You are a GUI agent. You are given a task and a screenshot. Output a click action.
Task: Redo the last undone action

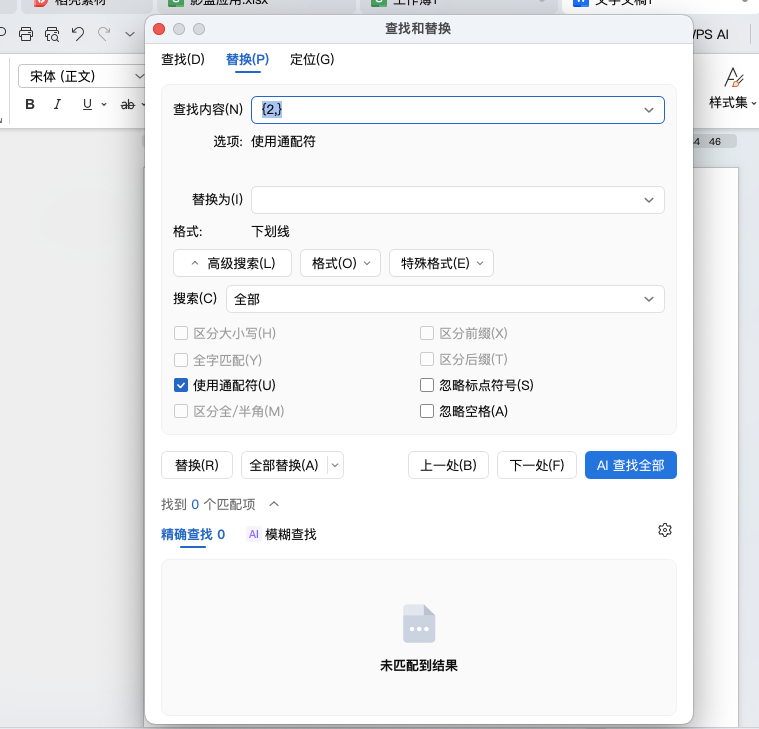(104, 34)
